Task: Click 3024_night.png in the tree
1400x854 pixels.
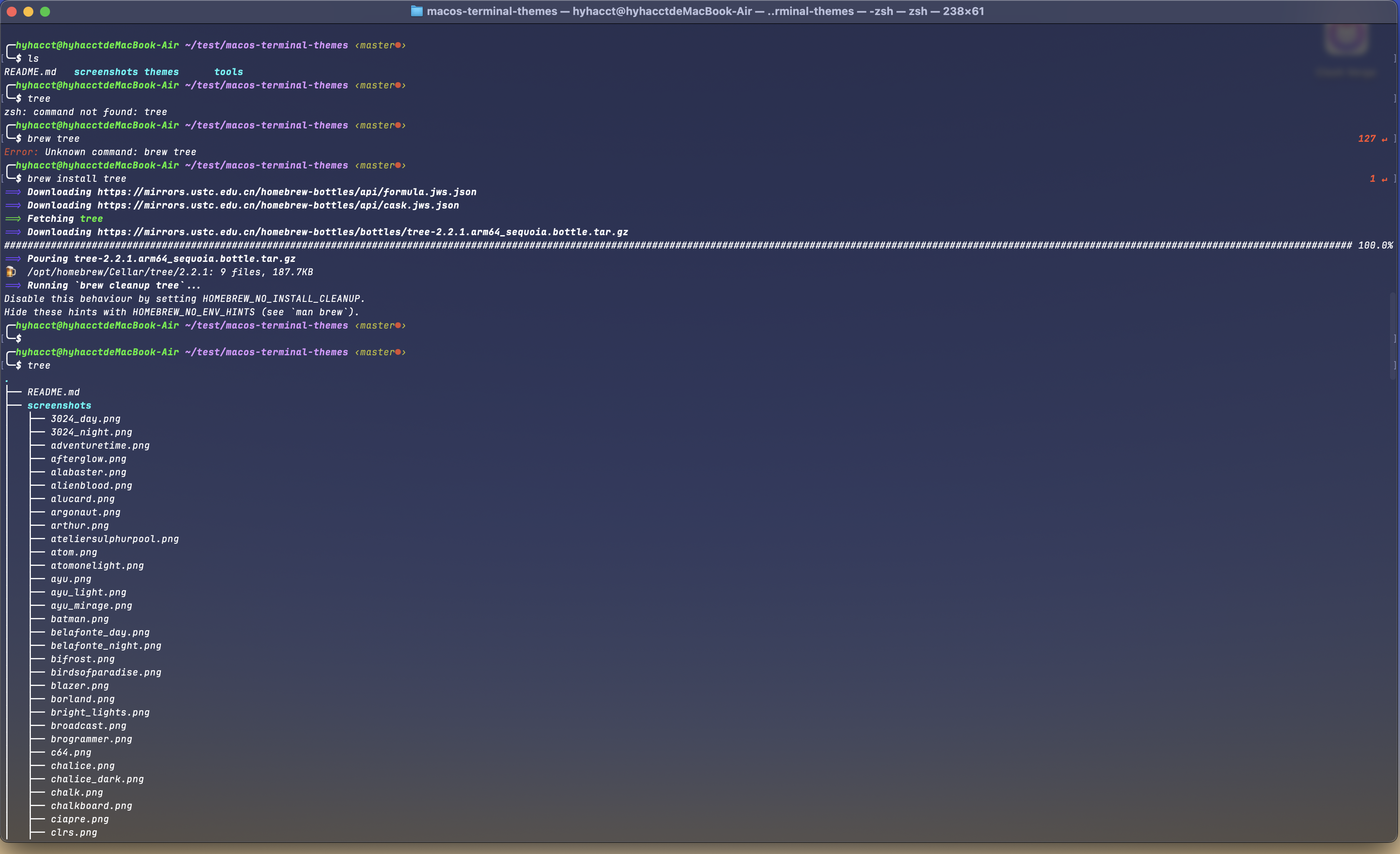Action: coord(91,432)
